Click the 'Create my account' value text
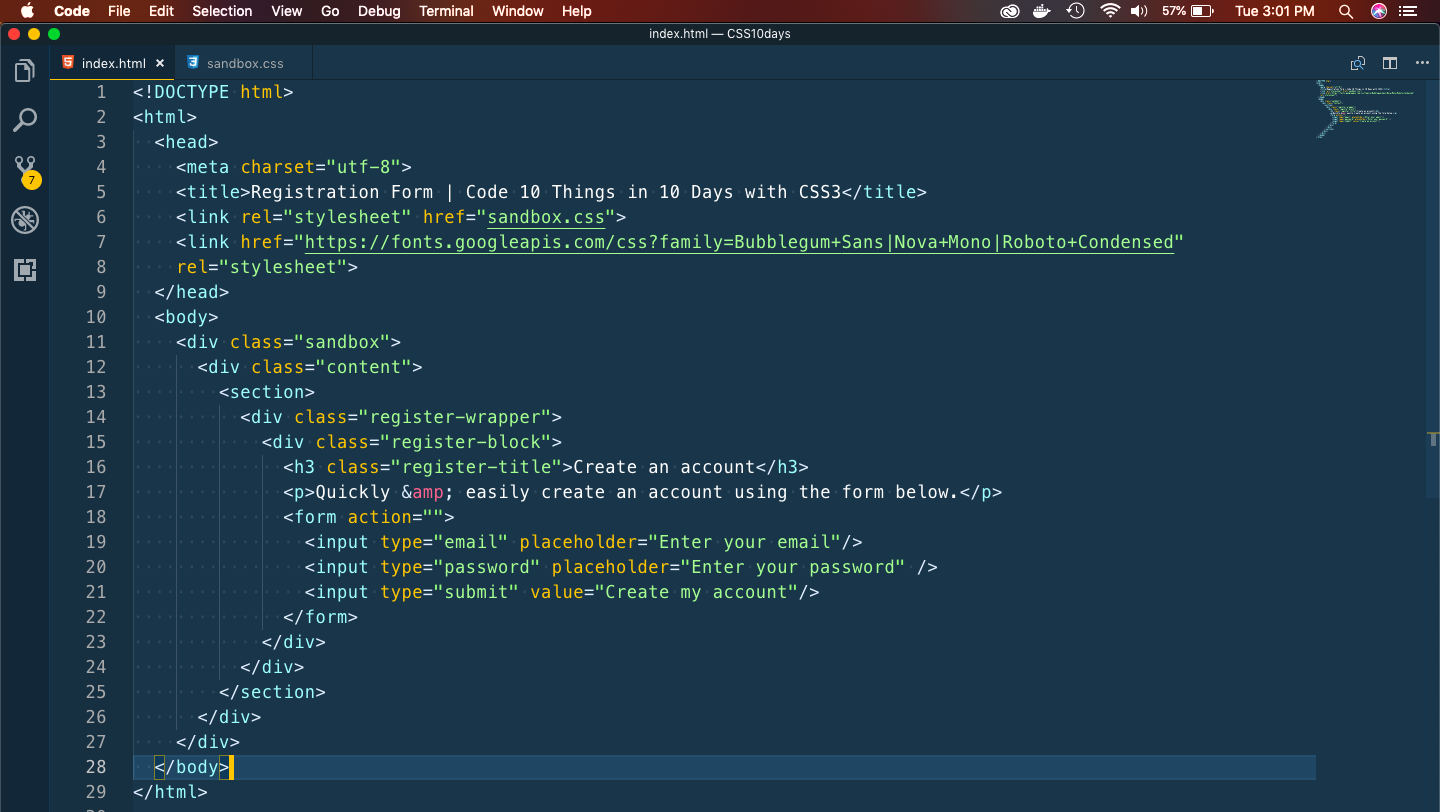This screenshot has width=1440, height=812. pyautogui.click(x=696, y=592)
